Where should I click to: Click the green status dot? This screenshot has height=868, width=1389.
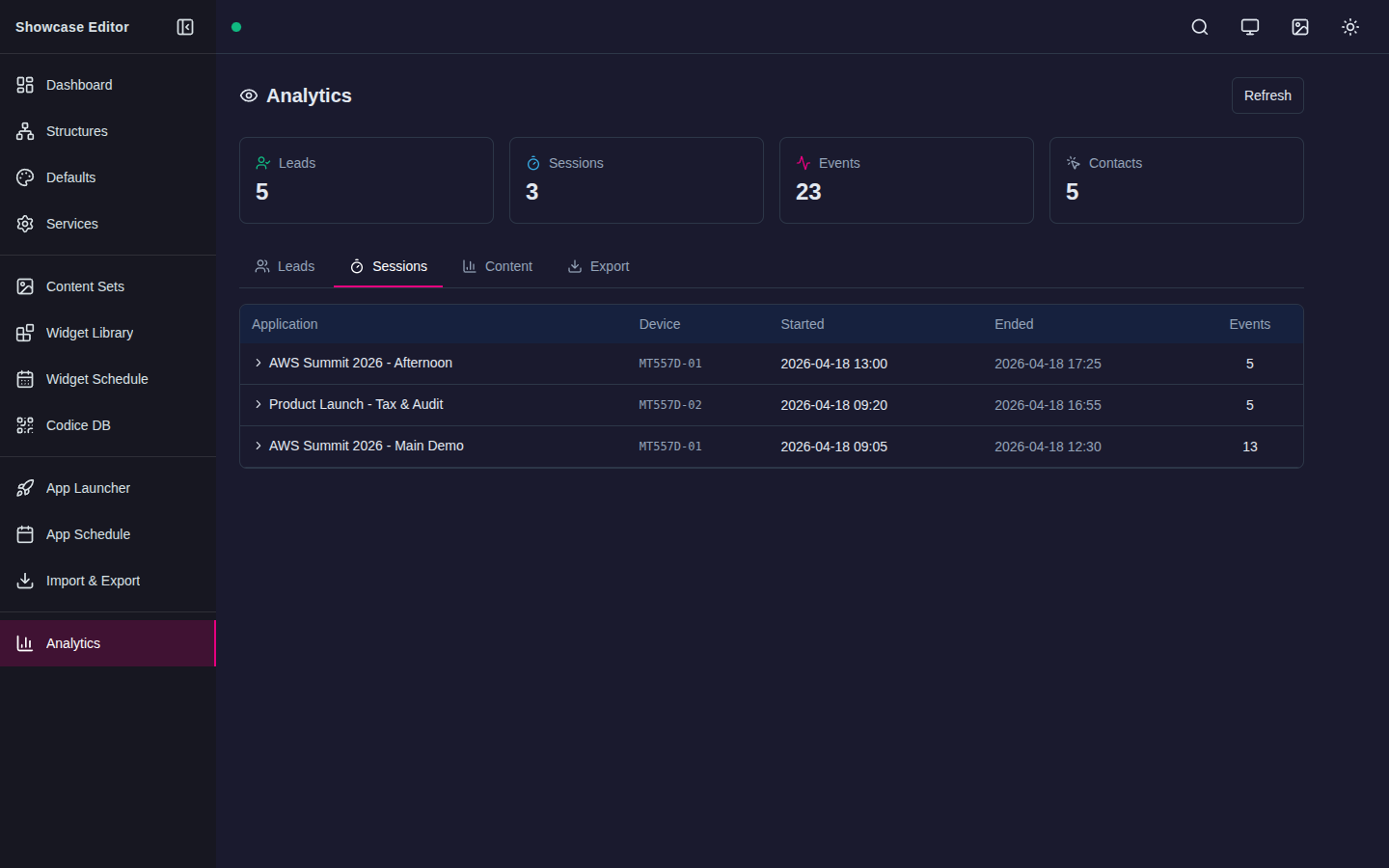(236, 27)
